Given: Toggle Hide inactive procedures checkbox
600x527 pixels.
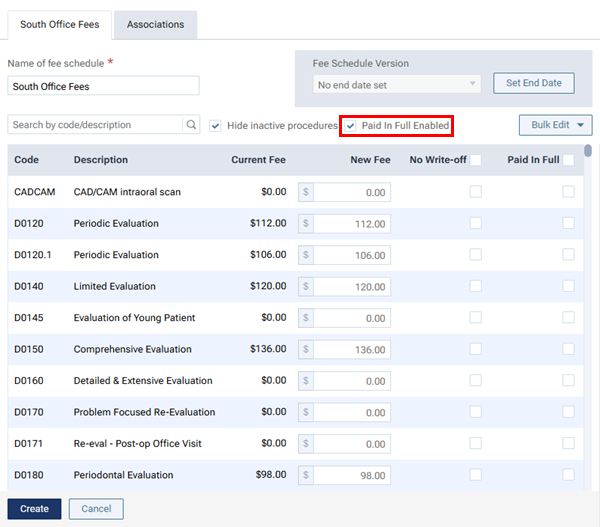Looking at the screenshot, I should (216, 126).
